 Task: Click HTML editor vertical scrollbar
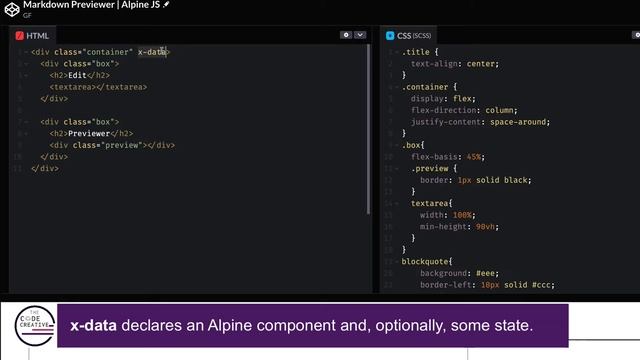(x=368, y=129)
